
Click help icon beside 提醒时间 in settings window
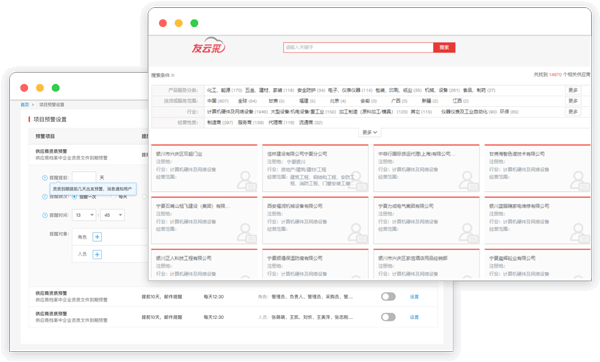click(x=45, y=215)
